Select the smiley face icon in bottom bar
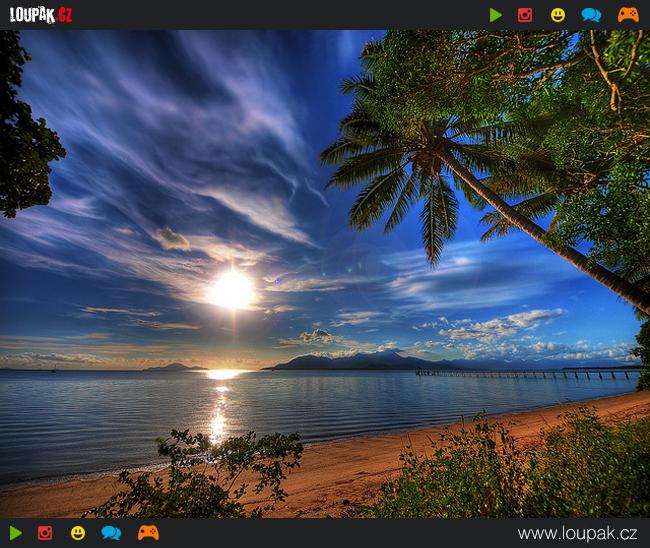Screen dimensions: 650x548 (x=78, y=533)
